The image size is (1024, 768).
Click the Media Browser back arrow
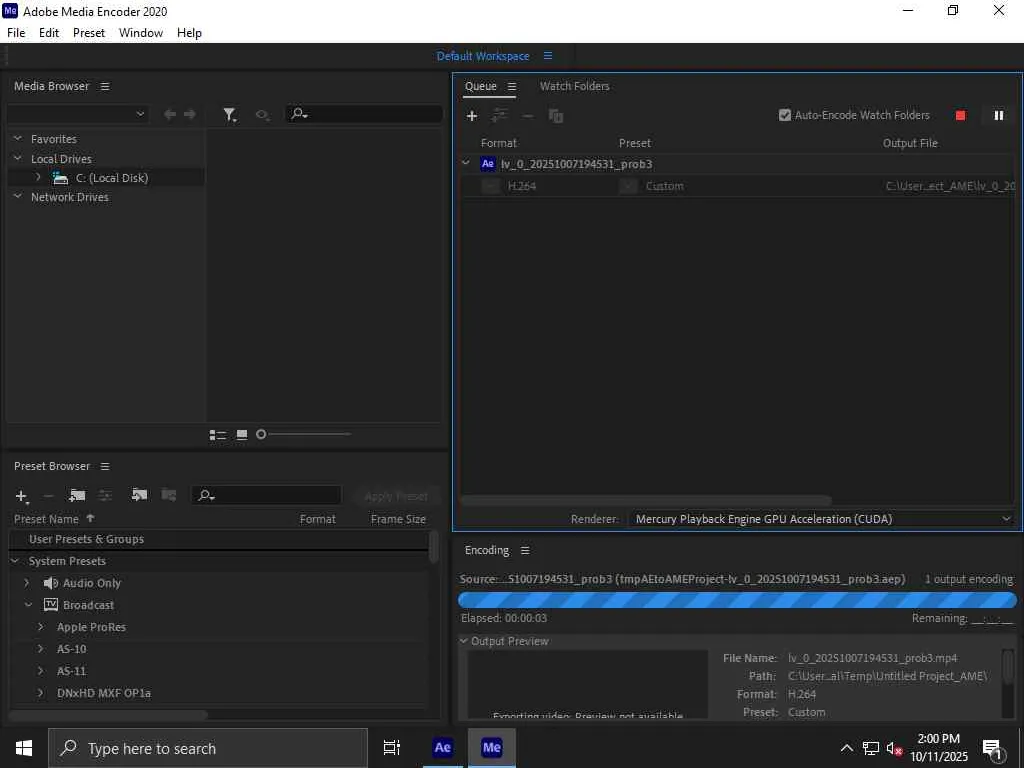point(170,114)
